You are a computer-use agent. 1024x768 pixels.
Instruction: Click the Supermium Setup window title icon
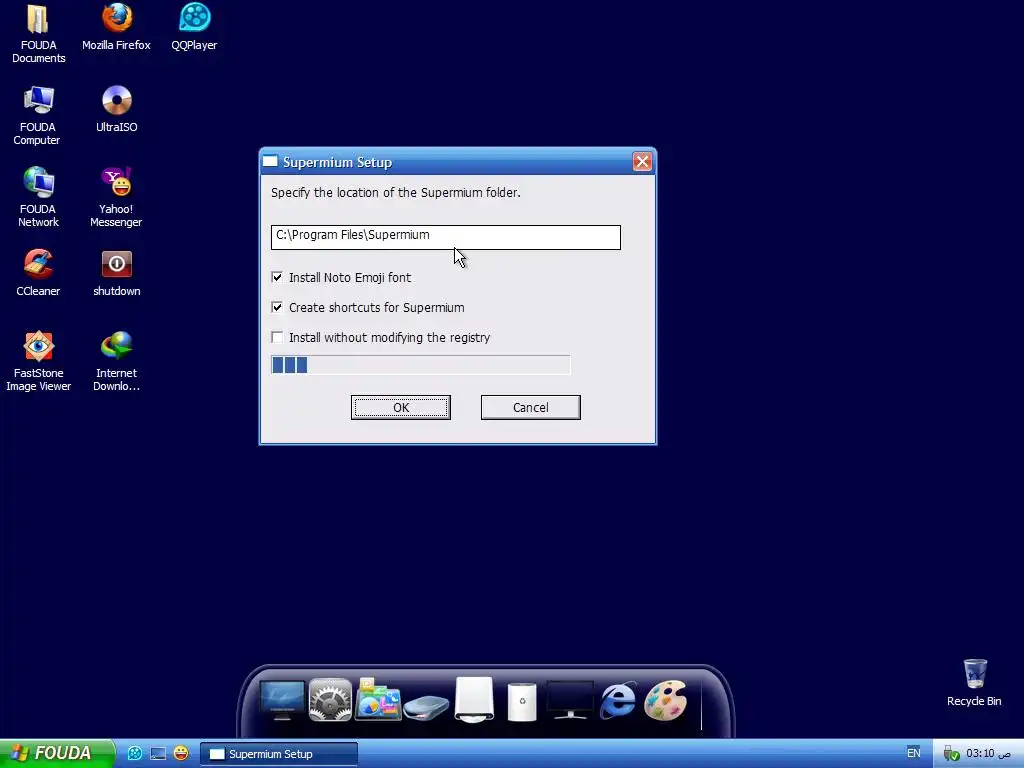tap(270, 161)
